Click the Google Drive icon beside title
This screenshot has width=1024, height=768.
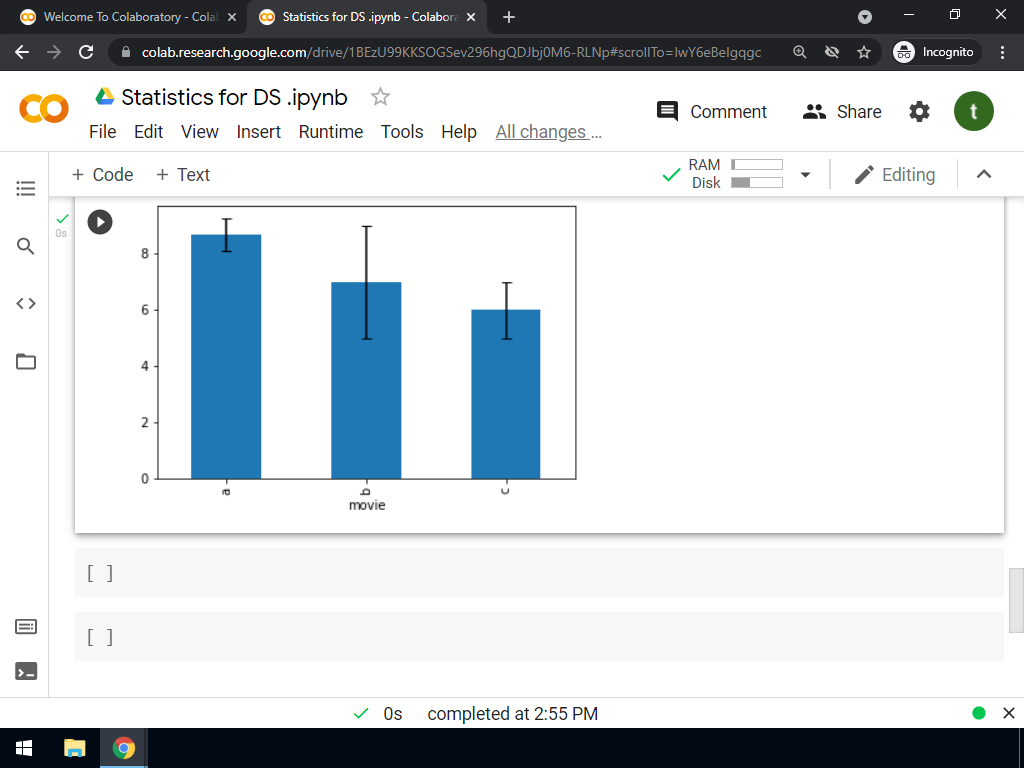click(104, 97)
